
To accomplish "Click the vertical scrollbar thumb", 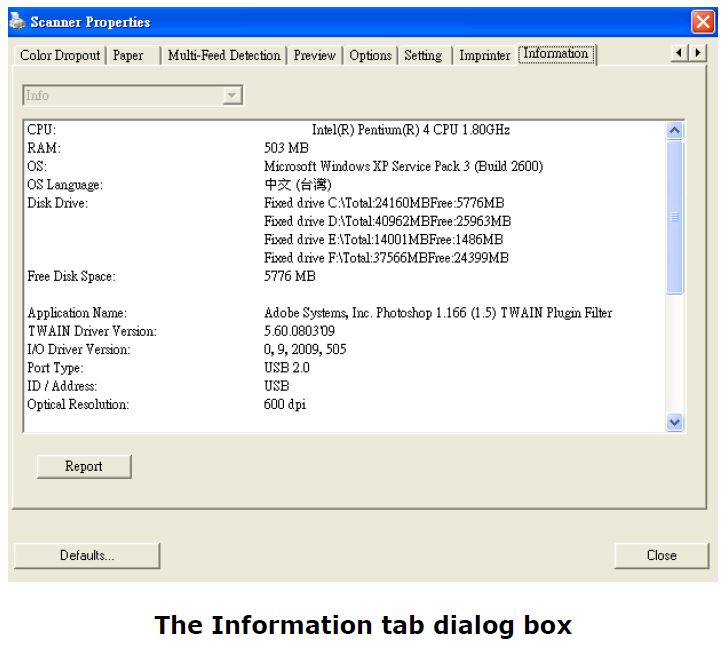I will pyautogui.click(x=674, y=217).
